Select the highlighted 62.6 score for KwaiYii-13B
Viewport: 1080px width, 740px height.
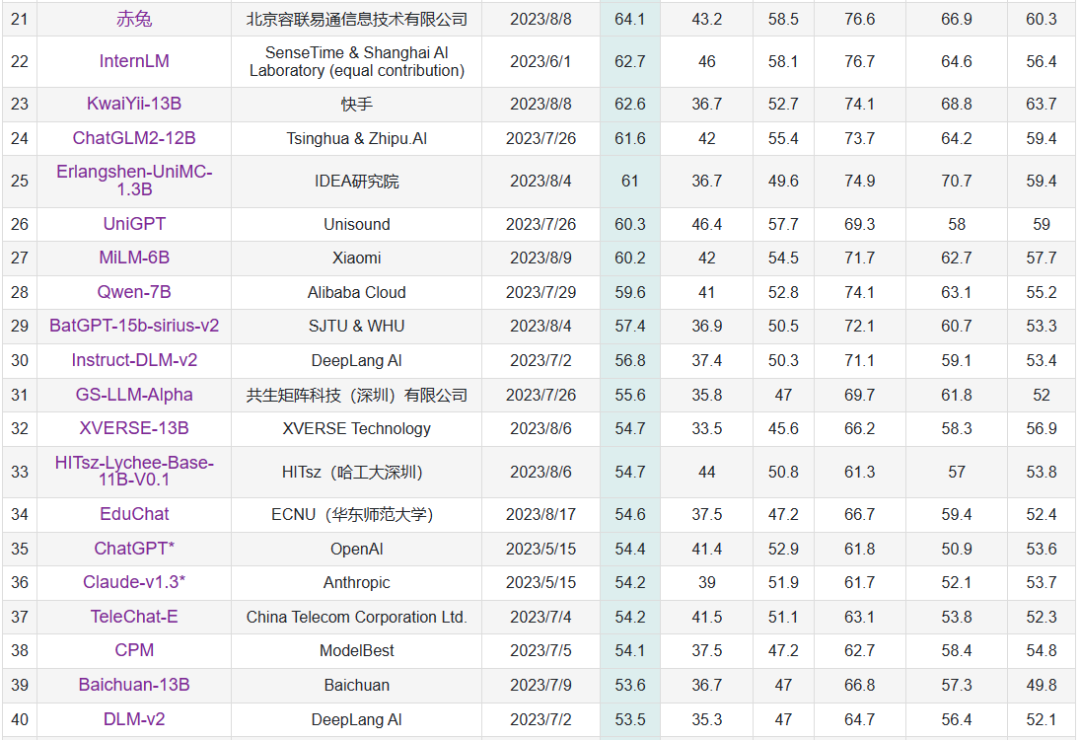(630, 105)
